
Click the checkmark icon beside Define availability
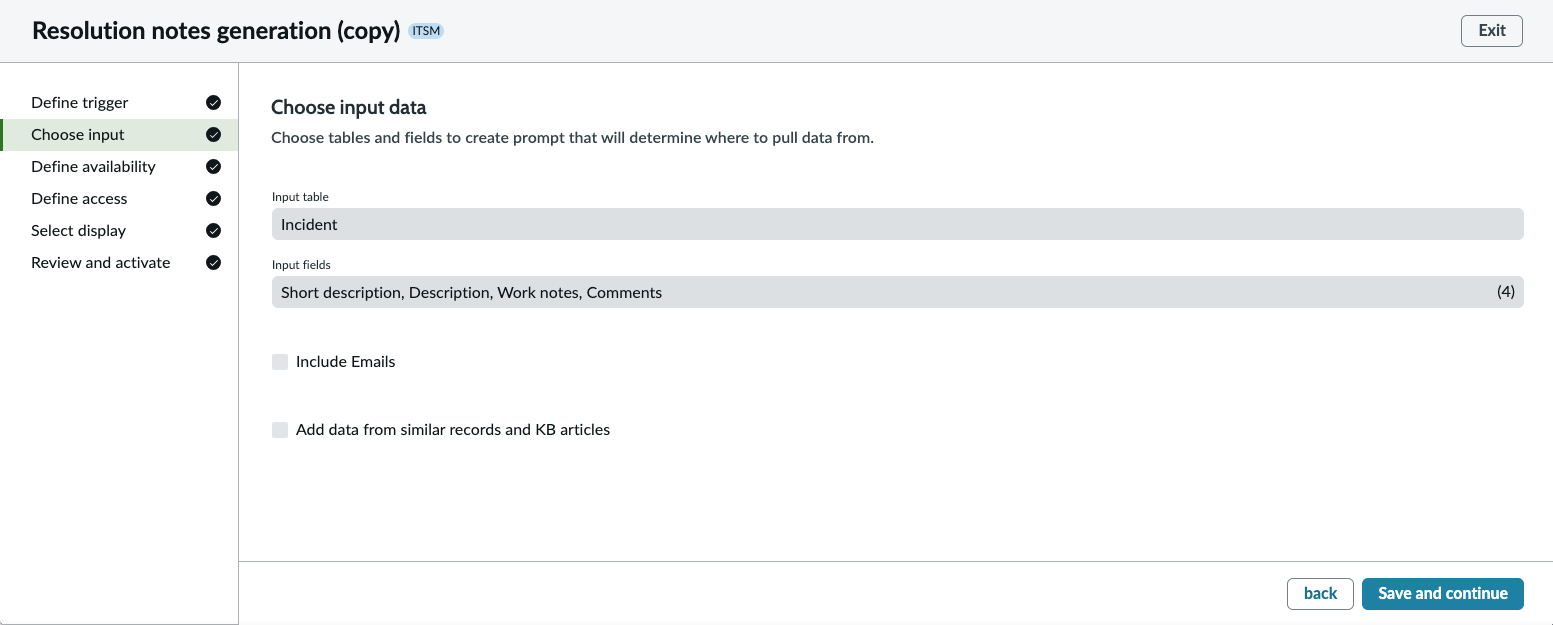point(213,167)
